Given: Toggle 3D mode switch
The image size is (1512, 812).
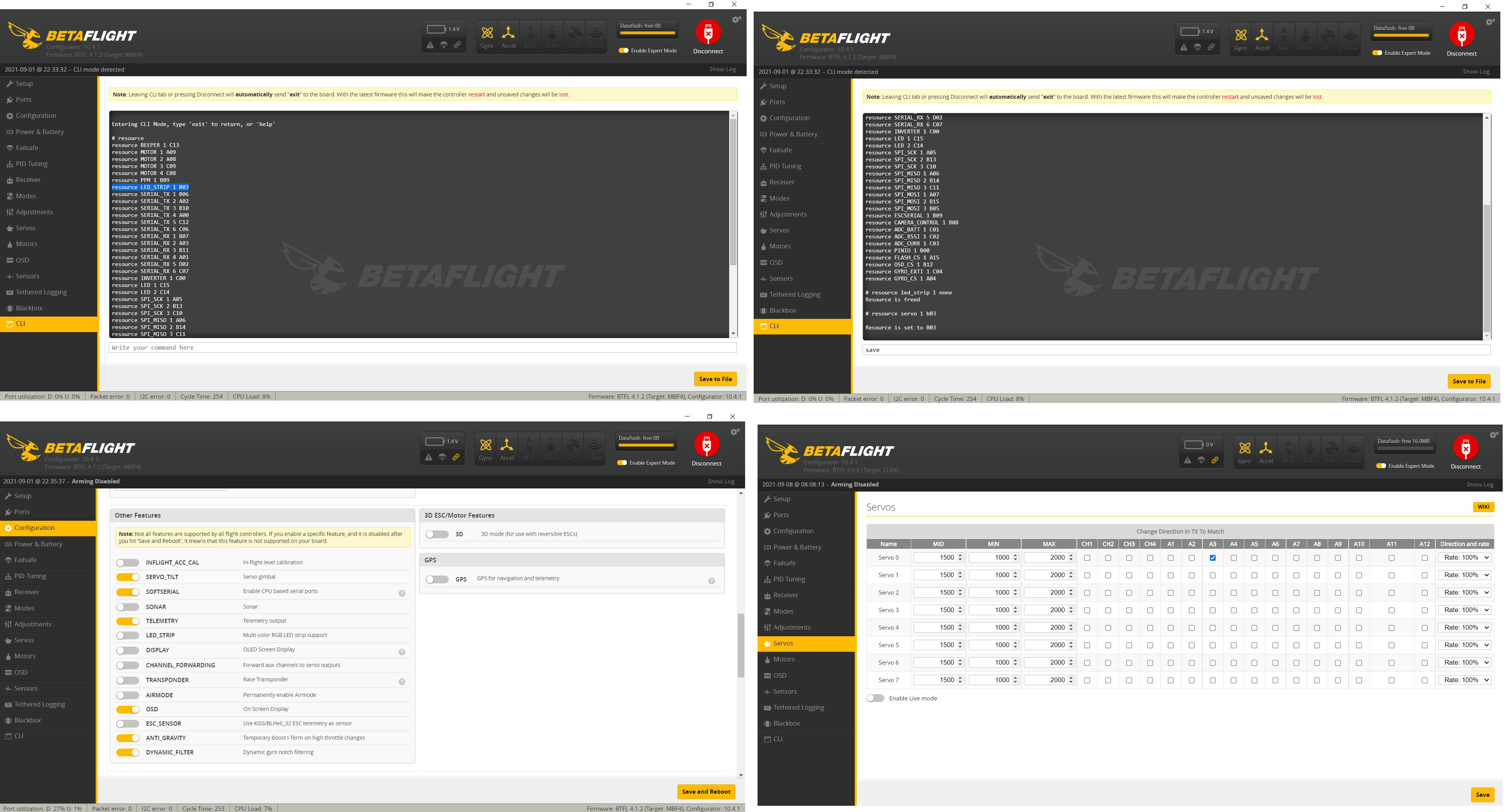Looking at the screenshot, I should coord(437,534).
